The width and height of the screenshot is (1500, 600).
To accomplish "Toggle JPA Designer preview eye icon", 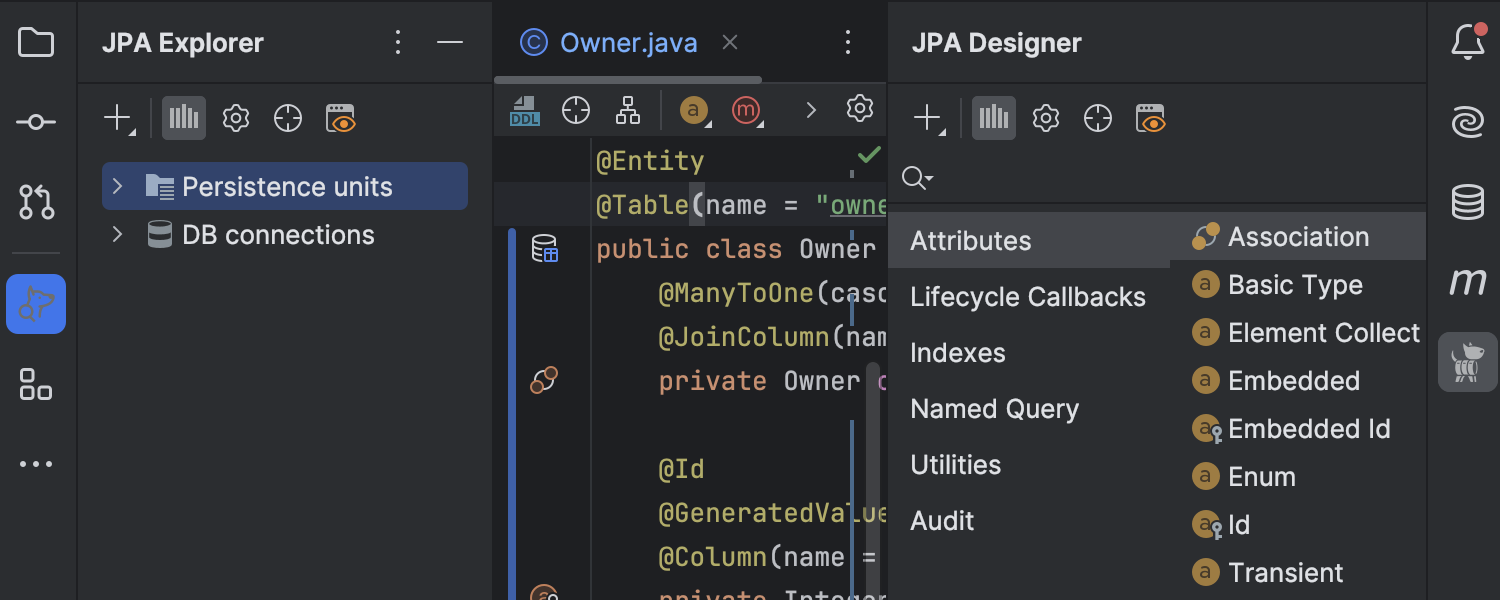I will tap(1151, 118).
